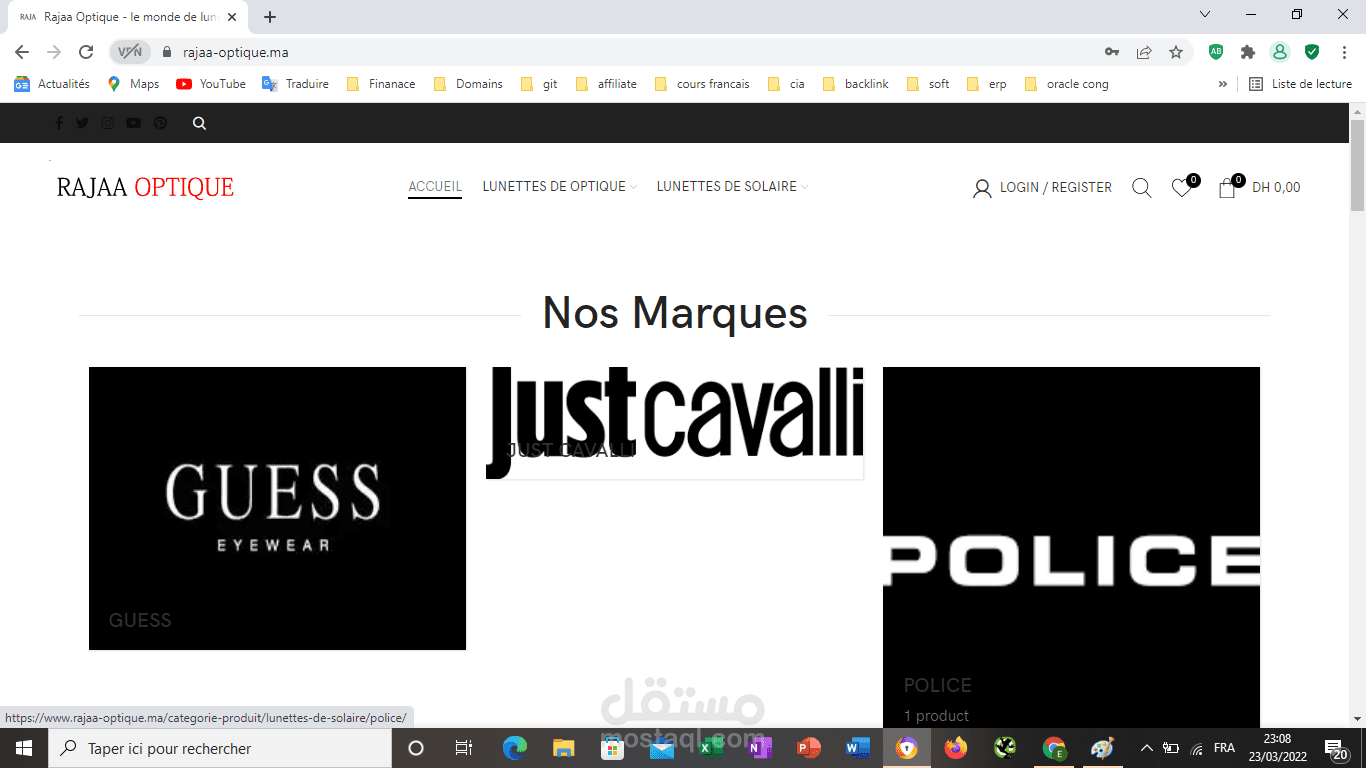Viewport: 1366px width, 768px height.
Task: Open the Maps bookmark
Action: (x=134, y=84)
